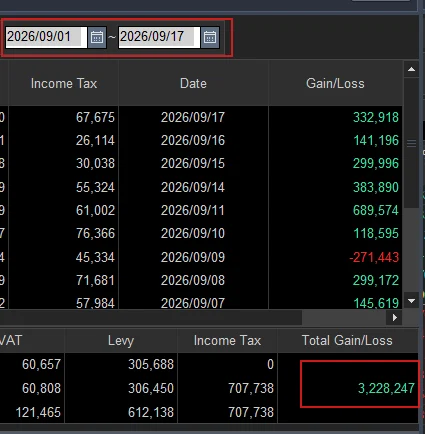The width and height of the screenshot is (425, 434).
Task: Open calendar picker for end date 2026/09/17
Action: [x=210, y=37]
